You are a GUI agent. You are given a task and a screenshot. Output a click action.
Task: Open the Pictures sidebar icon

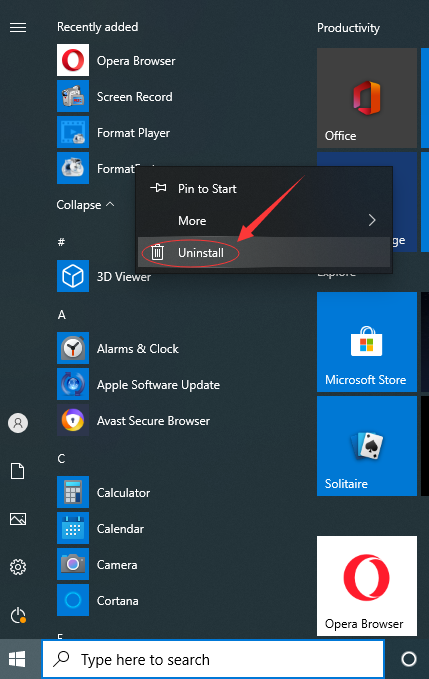click(x=18, y=519)
